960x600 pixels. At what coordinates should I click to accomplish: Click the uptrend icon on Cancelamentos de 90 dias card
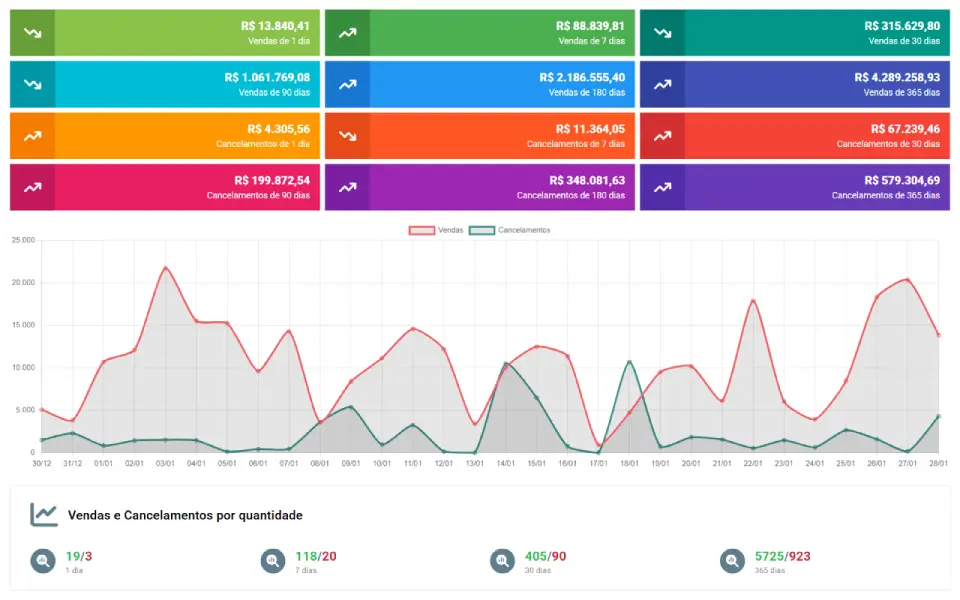(x=32, y=187)
